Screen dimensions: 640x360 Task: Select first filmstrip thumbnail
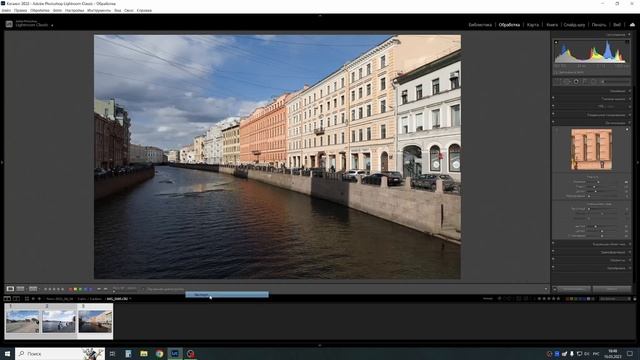point(22,321)
